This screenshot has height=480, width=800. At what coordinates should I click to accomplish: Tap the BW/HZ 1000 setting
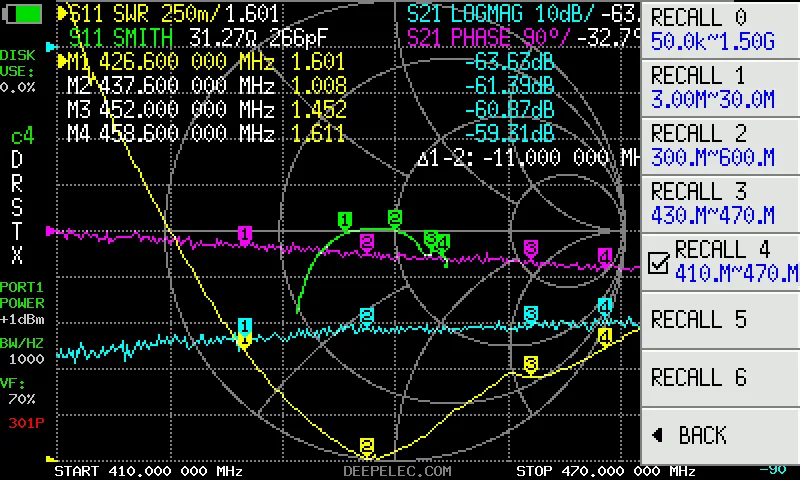point(22,351)
